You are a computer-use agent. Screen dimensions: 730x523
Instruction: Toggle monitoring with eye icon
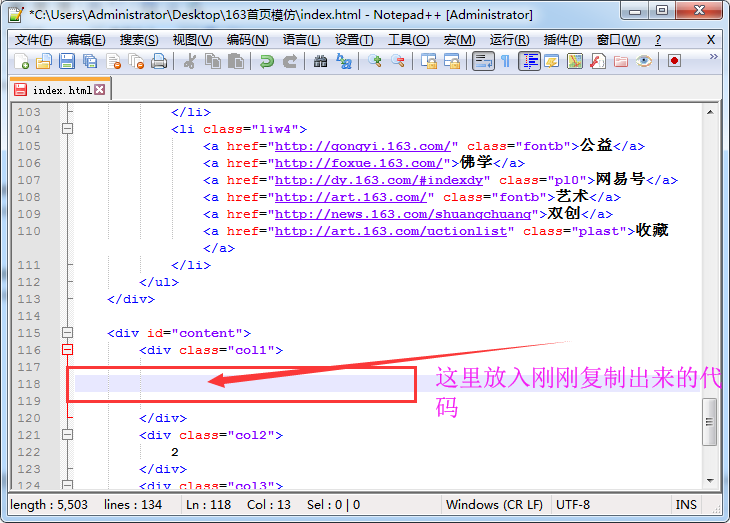(x=644, y=61)
